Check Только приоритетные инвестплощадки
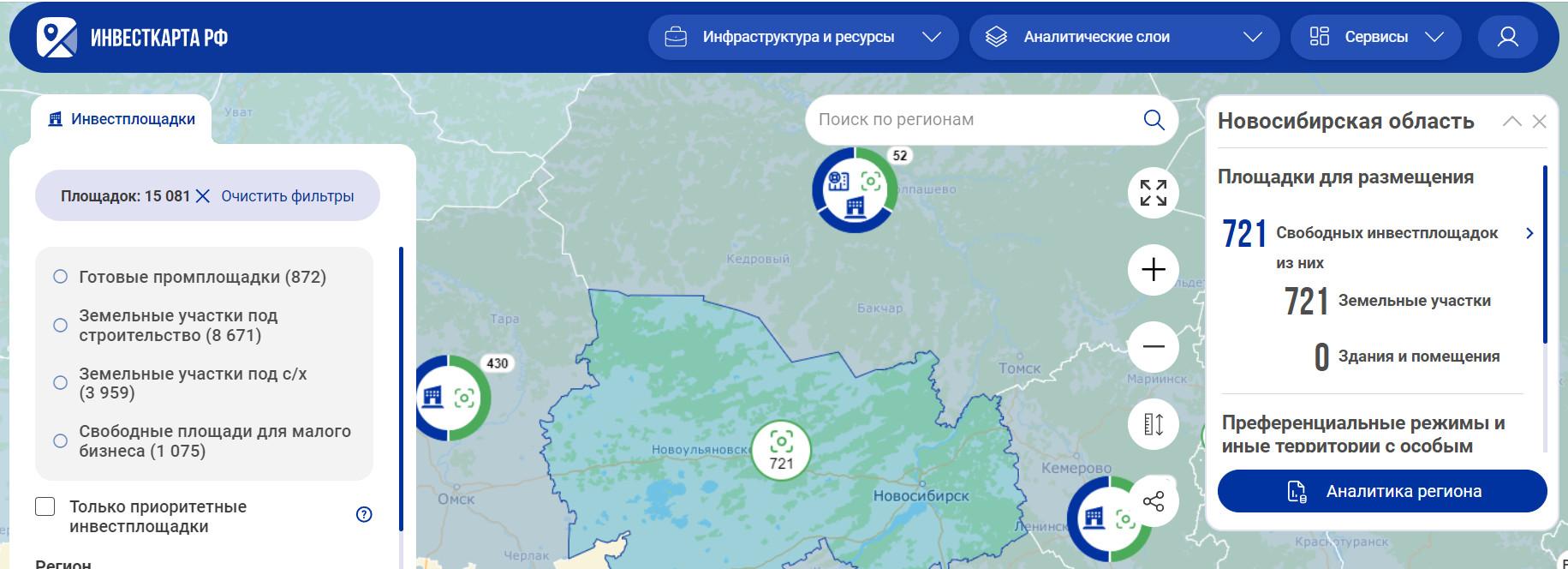The width and height of the screenshot is (1568, 569). coord(45,506)
